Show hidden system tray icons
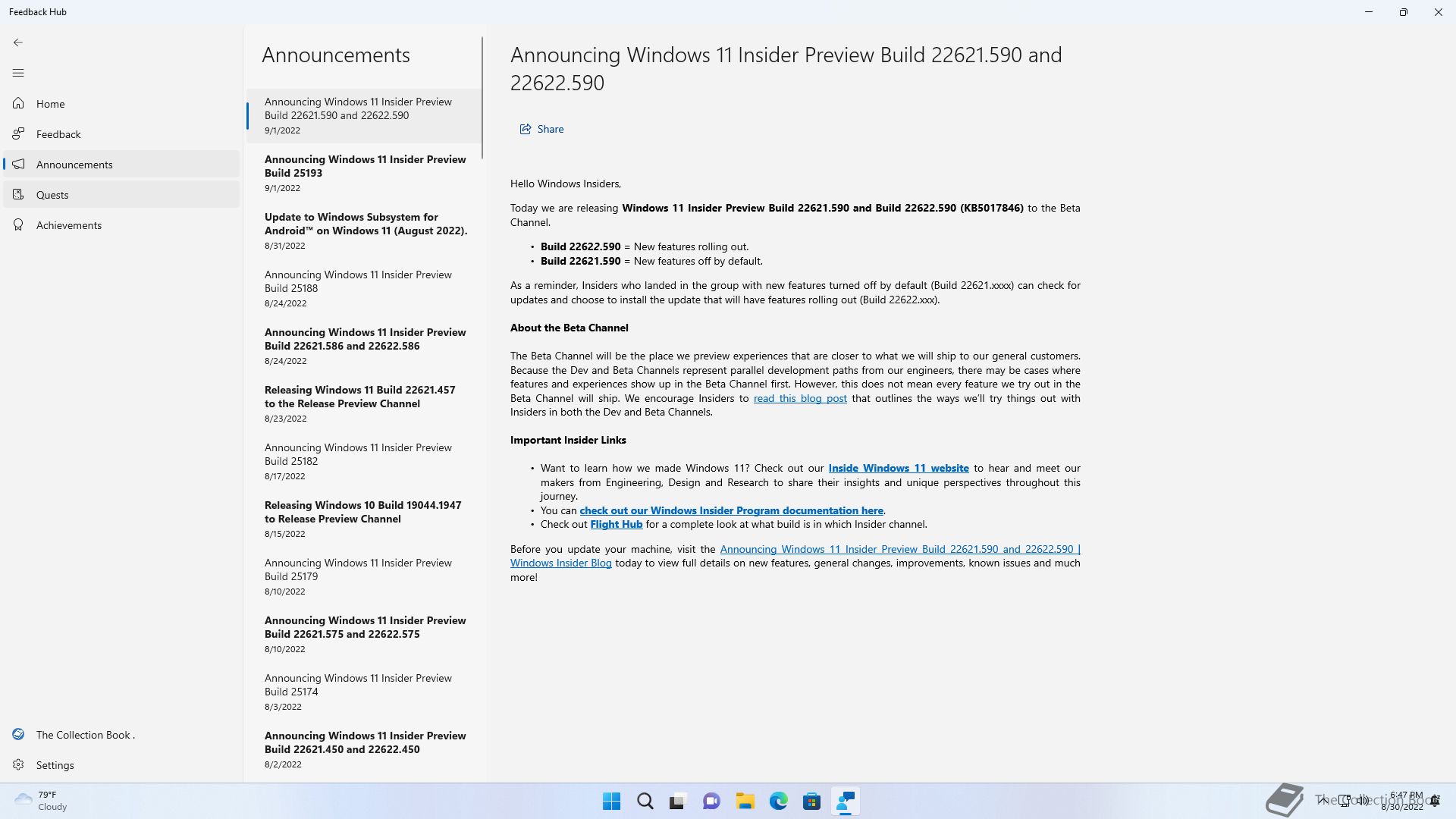 [x=1323, y=801]
